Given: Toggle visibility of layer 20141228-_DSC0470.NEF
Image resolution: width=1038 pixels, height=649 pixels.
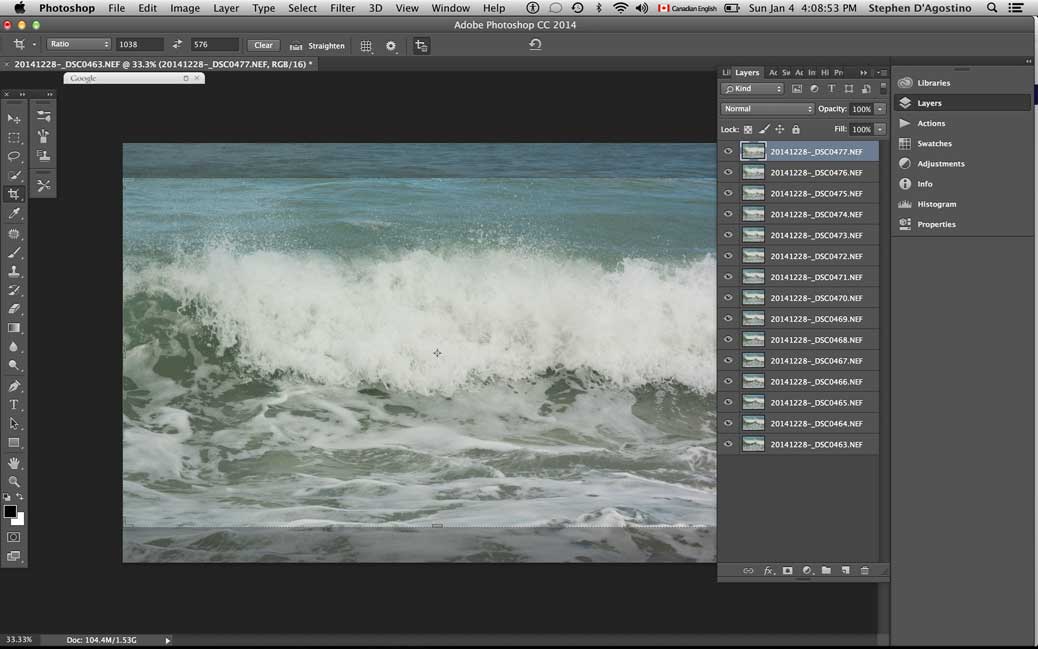Looking at the screenshot, I should (728, 298).
